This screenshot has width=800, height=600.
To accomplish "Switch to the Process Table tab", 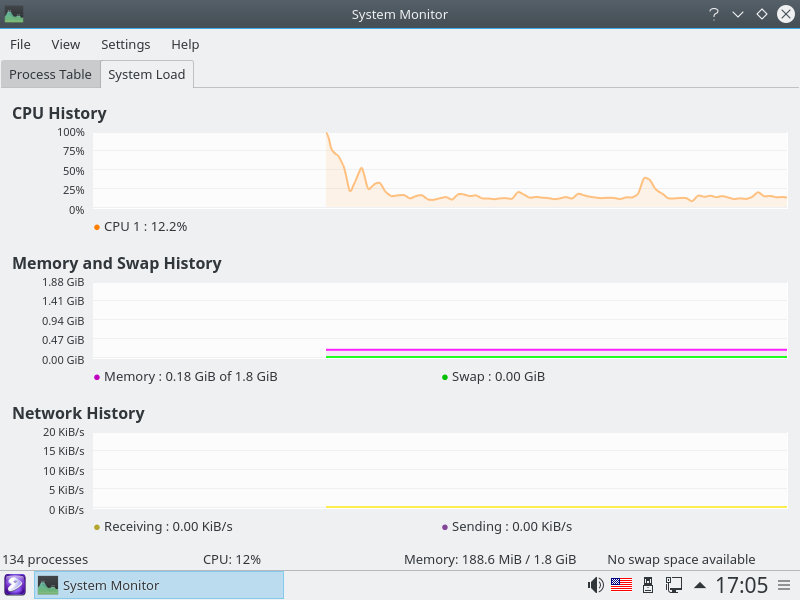I will (x=50, y=75).
